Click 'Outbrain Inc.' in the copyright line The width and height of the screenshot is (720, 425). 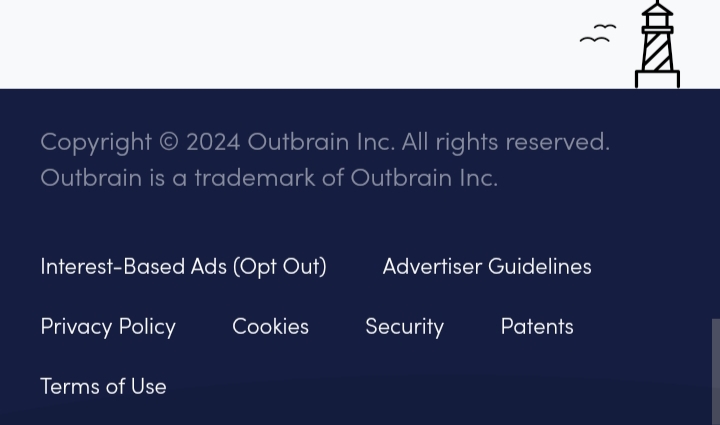click(x=321, y=142)
